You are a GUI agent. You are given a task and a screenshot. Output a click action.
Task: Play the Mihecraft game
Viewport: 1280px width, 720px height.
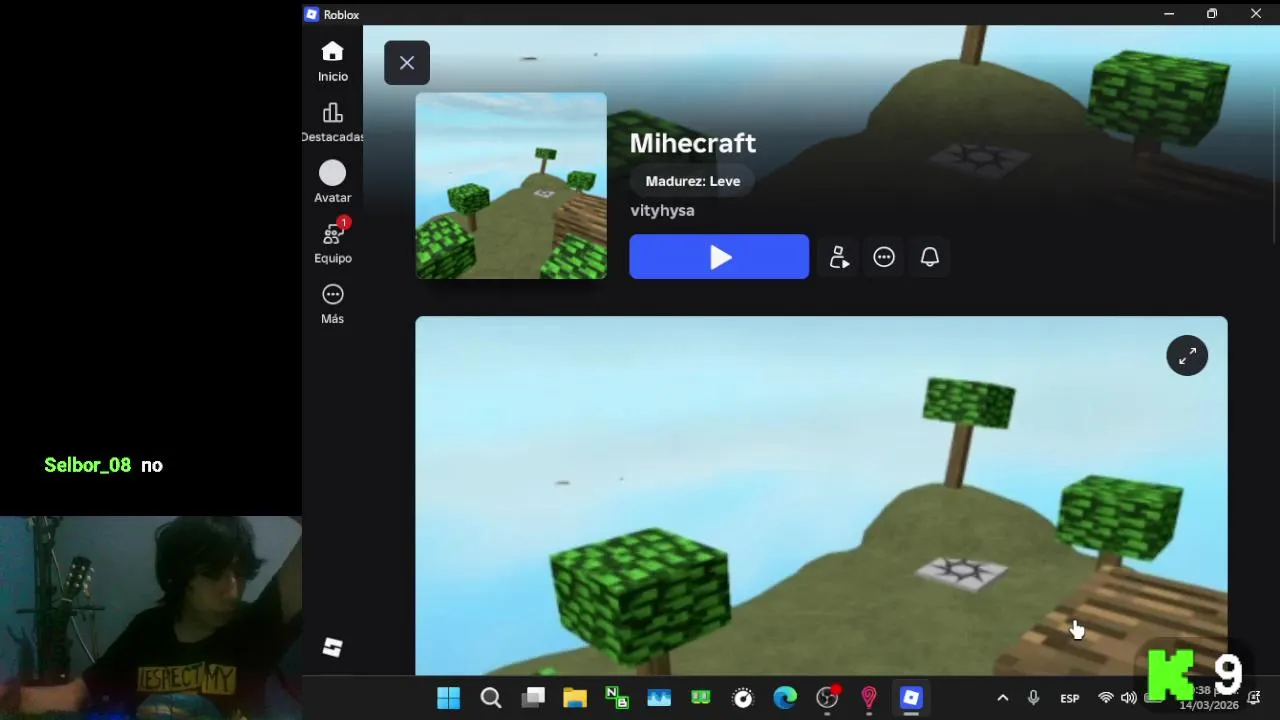719,257
